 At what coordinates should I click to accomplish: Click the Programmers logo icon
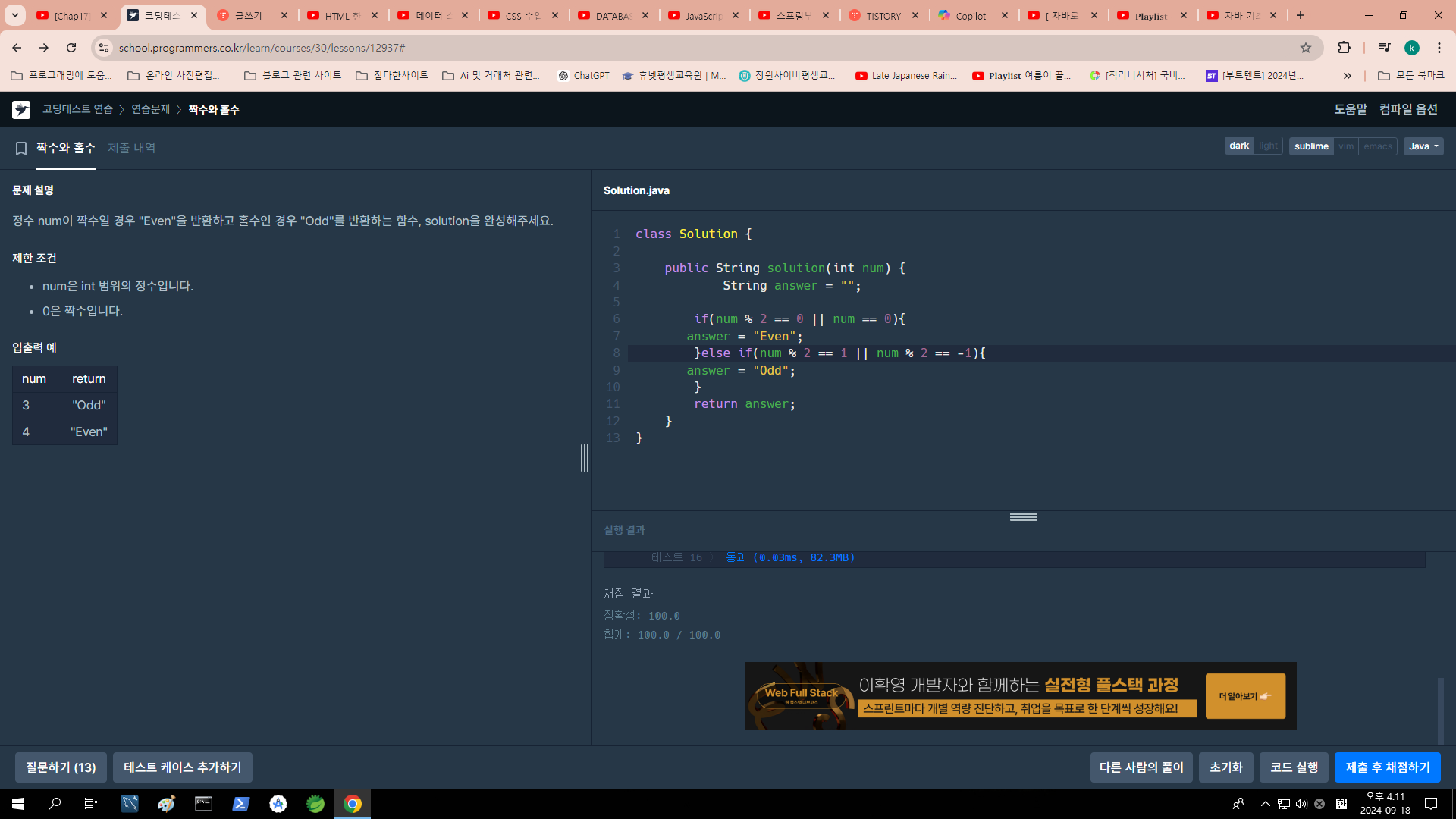[21, 110]
